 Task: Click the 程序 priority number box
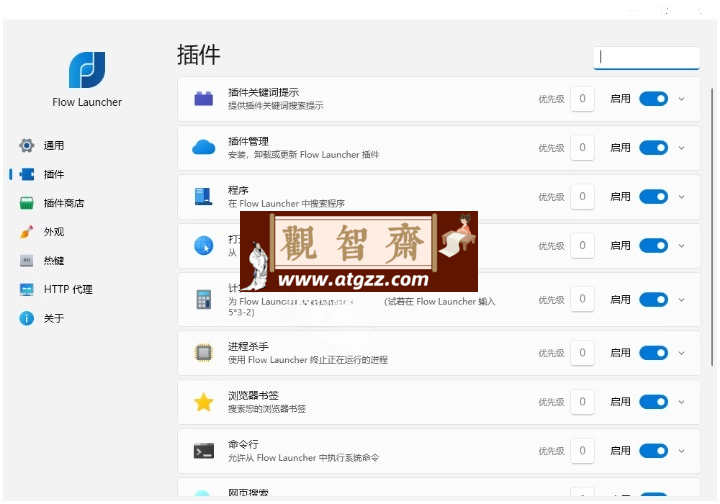coord(582,196)
